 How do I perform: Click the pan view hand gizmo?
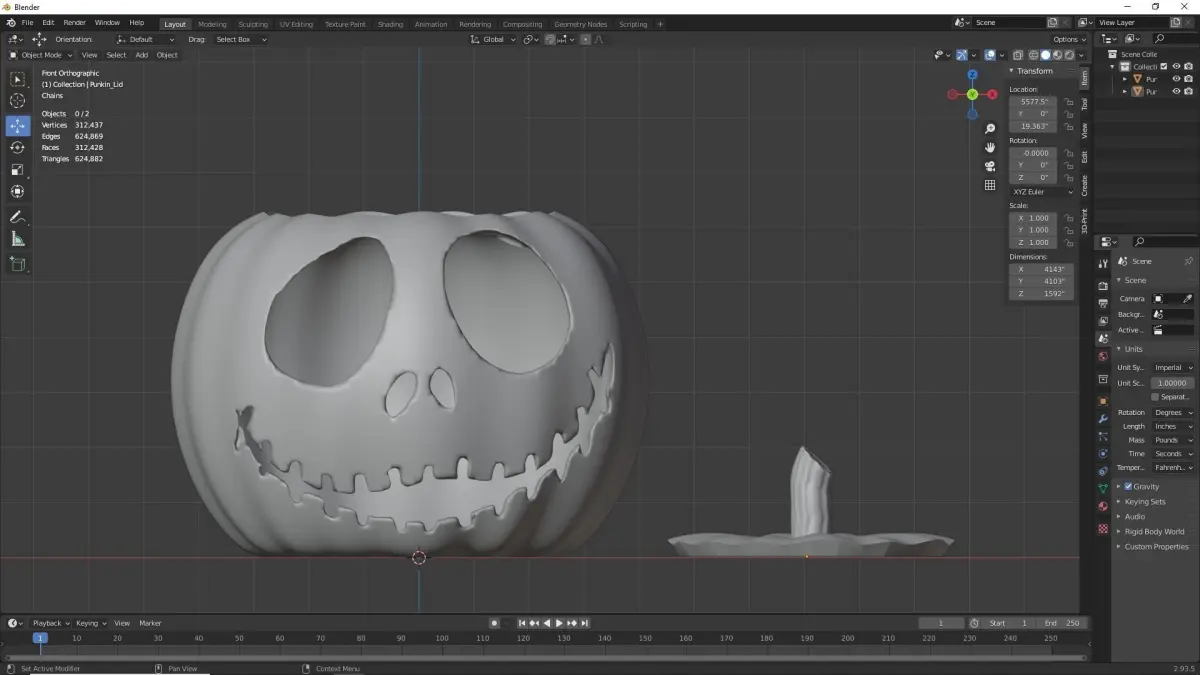[990, 147]
